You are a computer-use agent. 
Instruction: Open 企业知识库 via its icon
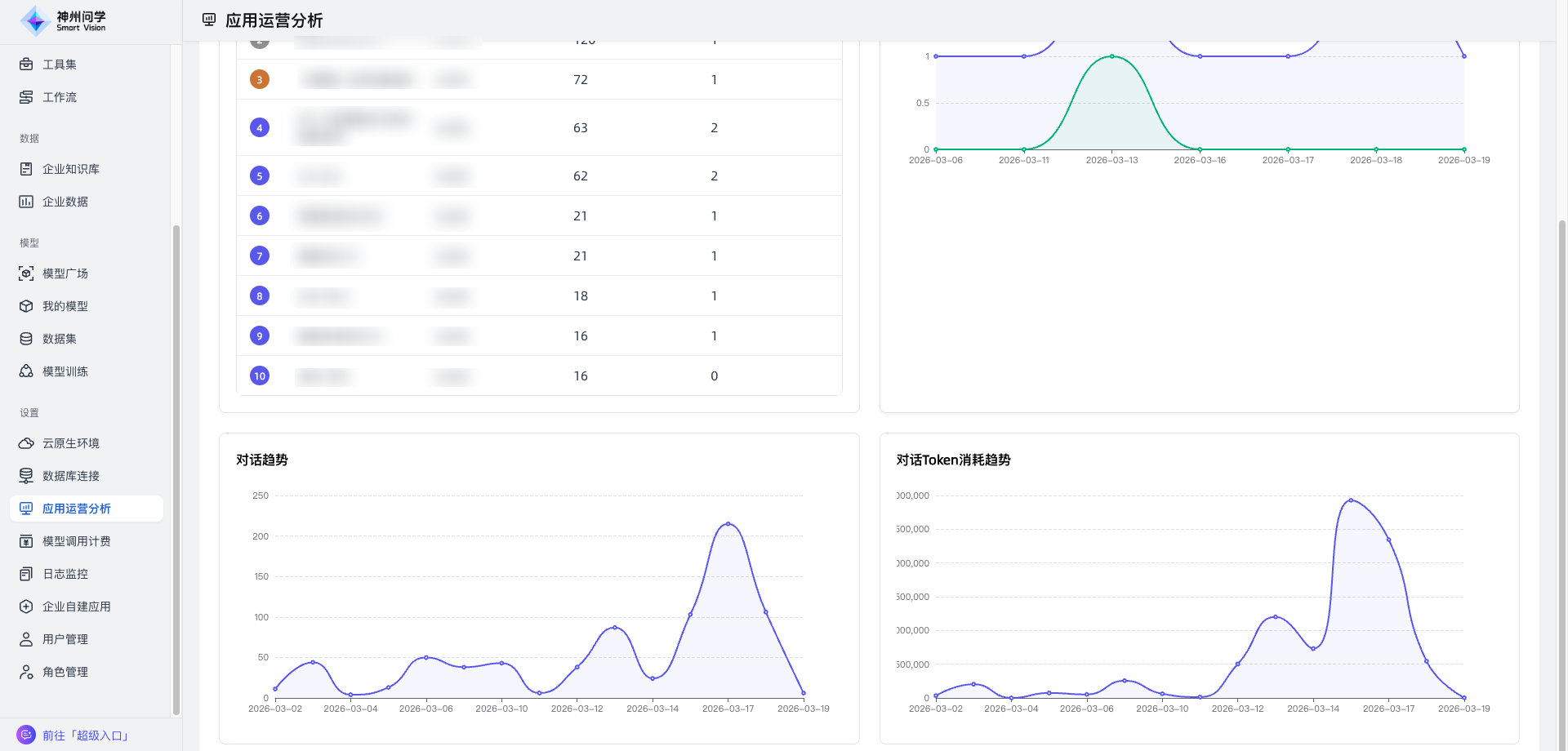click(26, 169)
